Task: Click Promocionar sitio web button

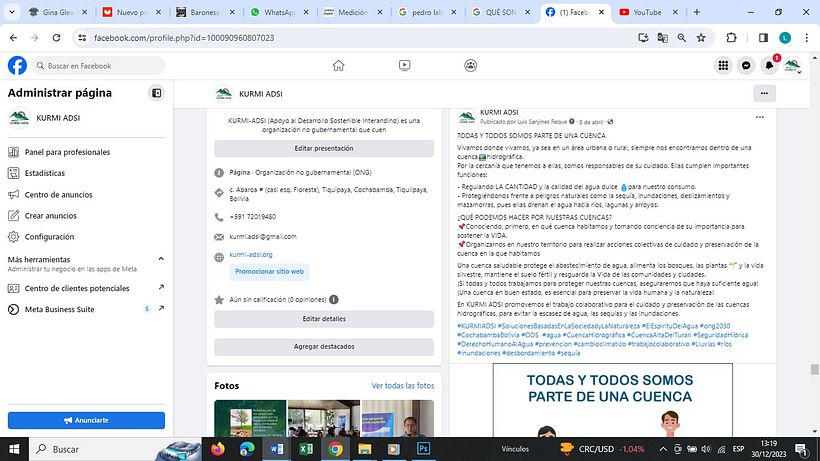Action: [x=269, y=272]
